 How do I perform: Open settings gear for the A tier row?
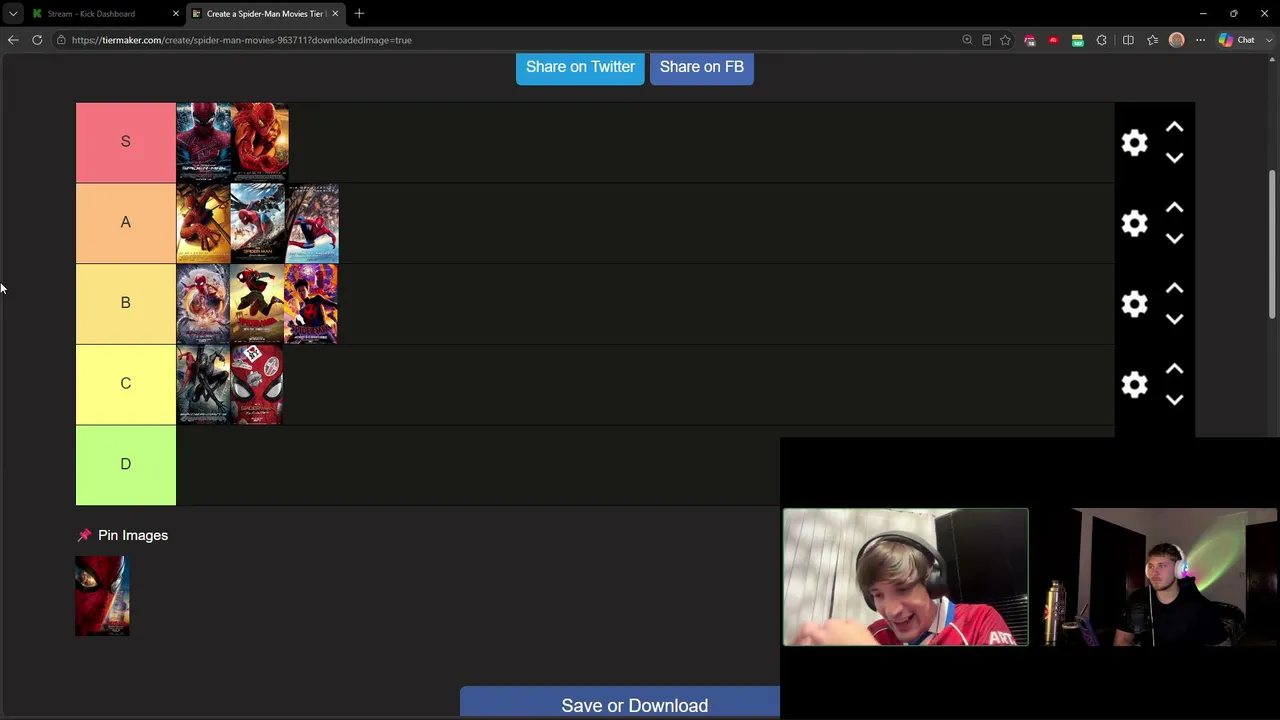[1134, 223]
